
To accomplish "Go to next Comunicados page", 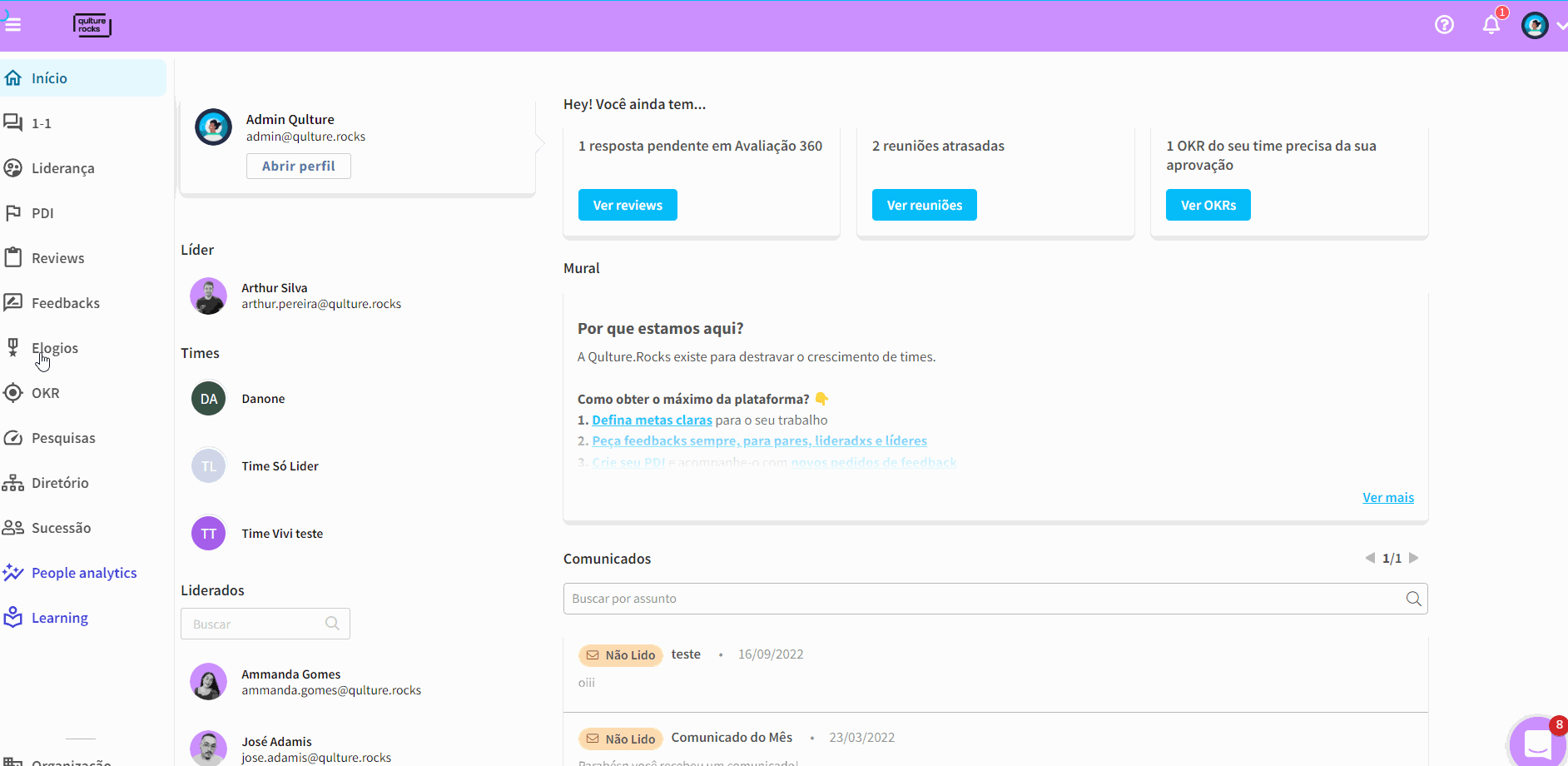I will coord(1413,558).
